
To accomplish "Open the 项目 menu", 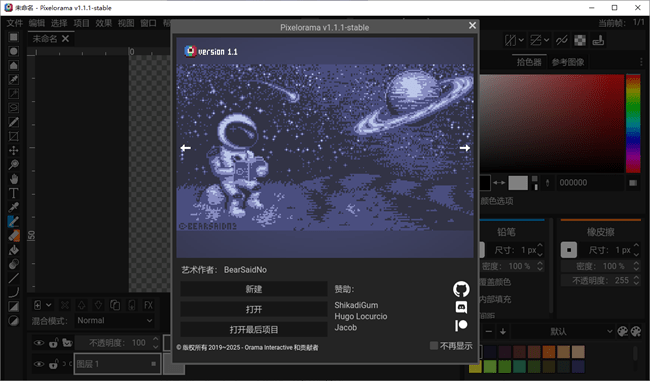I will coord(81,23).
